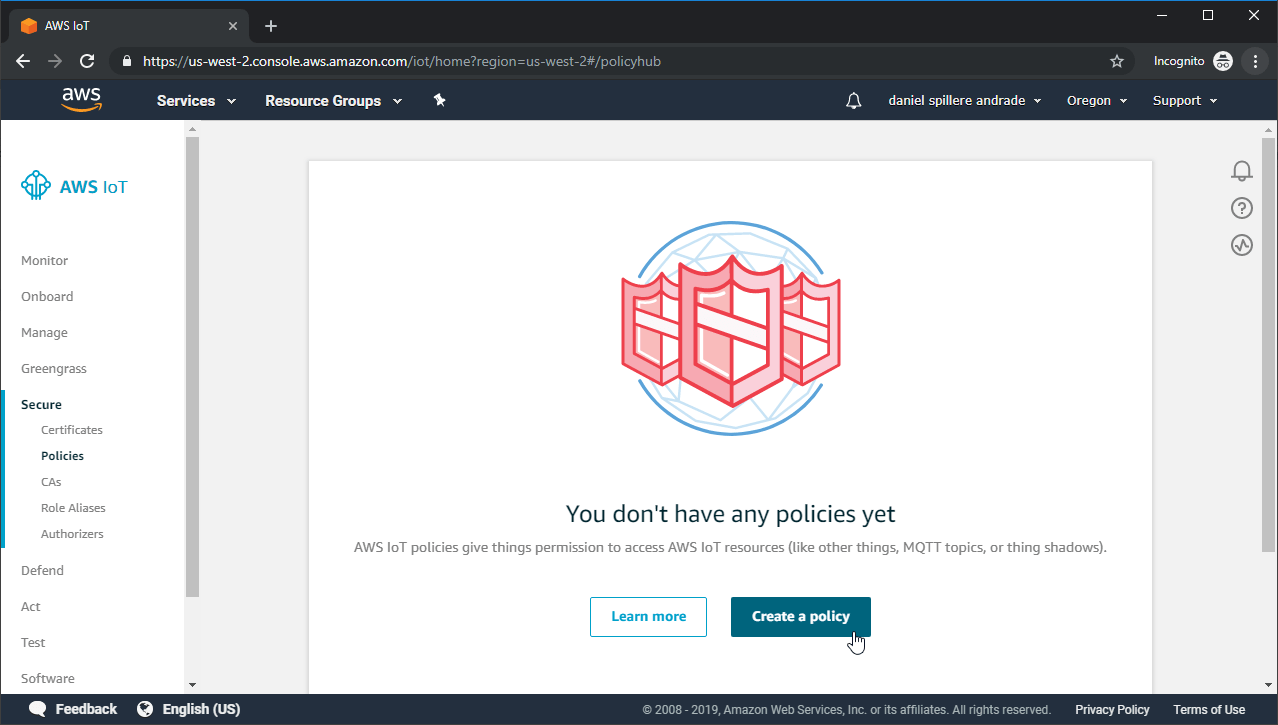Click the AWS logo home icon
1278x725 pixels.
coord(81,100)
